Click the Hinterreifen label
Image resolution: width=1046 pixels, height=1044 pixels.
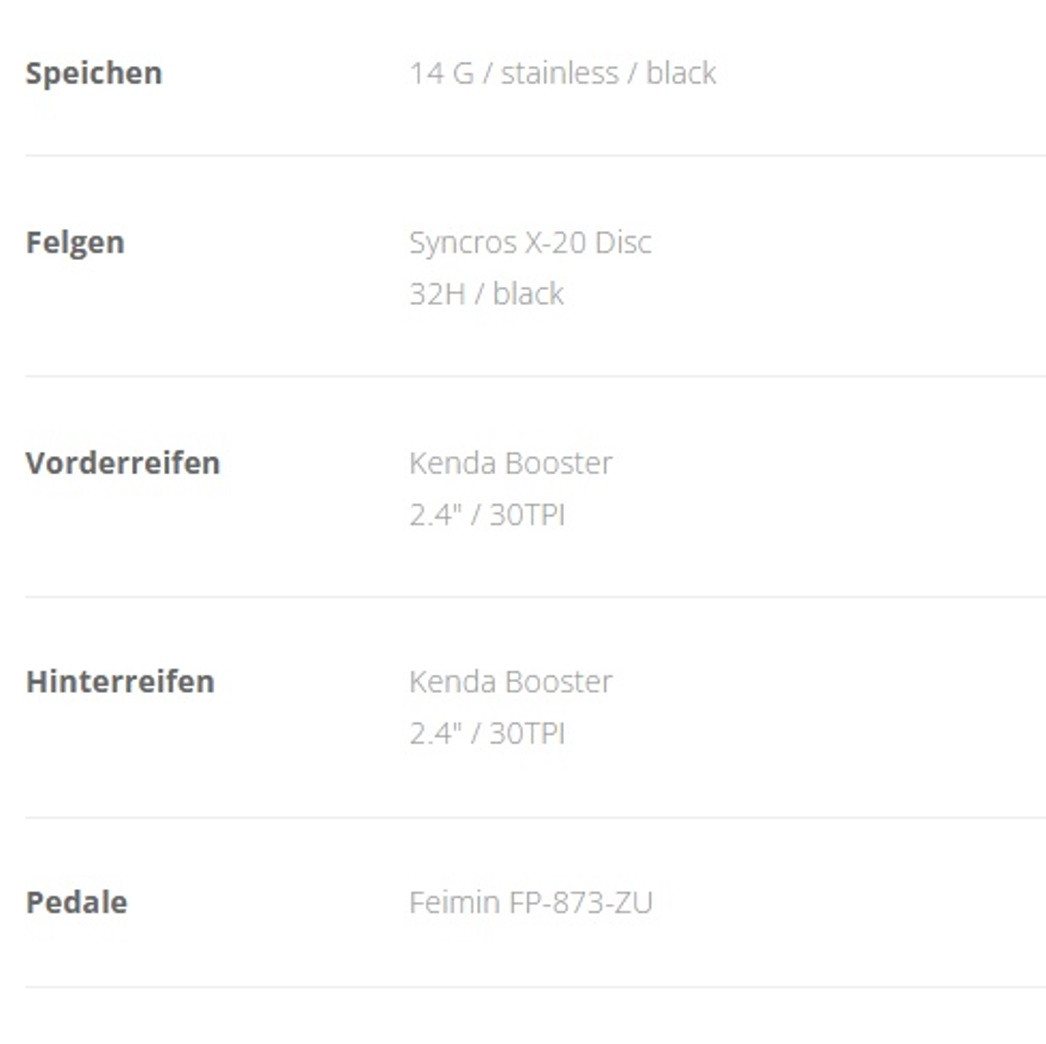pyautogui.click(x=120, y=682)
